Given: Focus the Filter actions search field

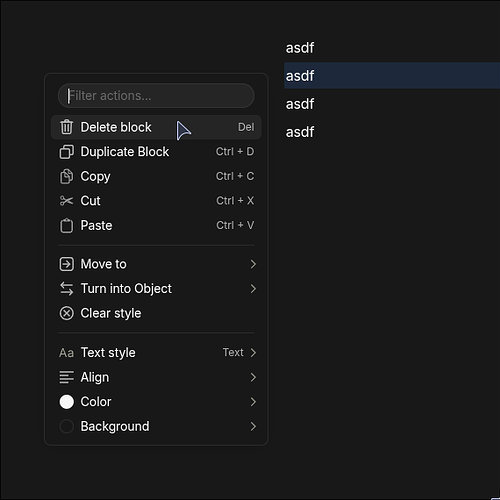Looking at the screenshot, I should tap(156, 96).
